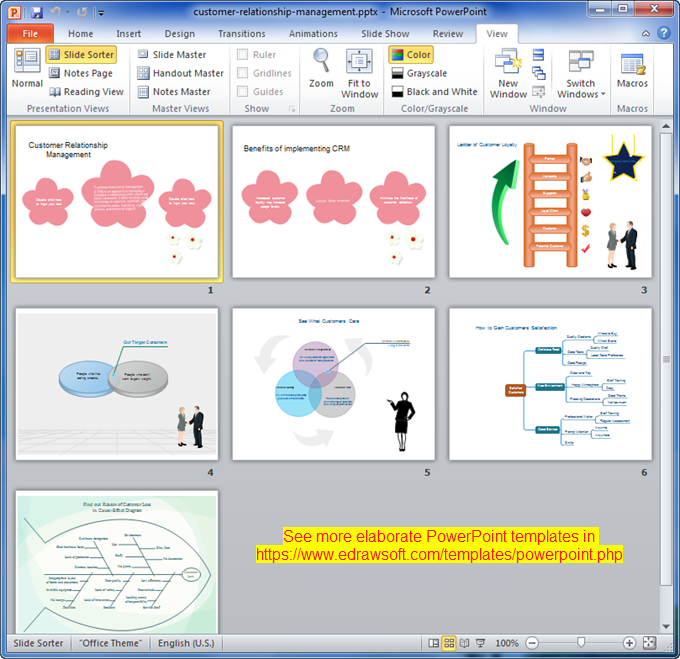Viewport: 680px width, 659px height.
Task: Open the Handout Master view
Action: click(180, 73)
